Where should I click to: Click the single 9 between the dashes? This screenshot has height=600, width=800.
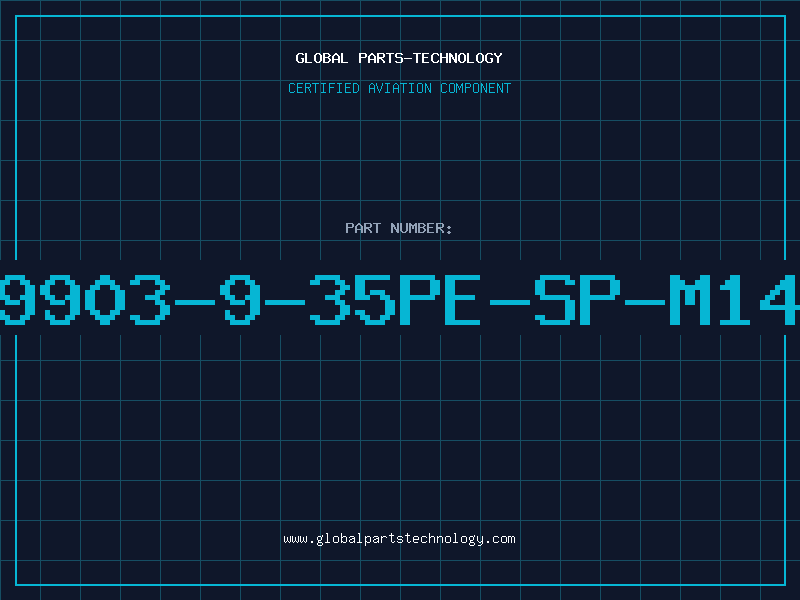240,299
